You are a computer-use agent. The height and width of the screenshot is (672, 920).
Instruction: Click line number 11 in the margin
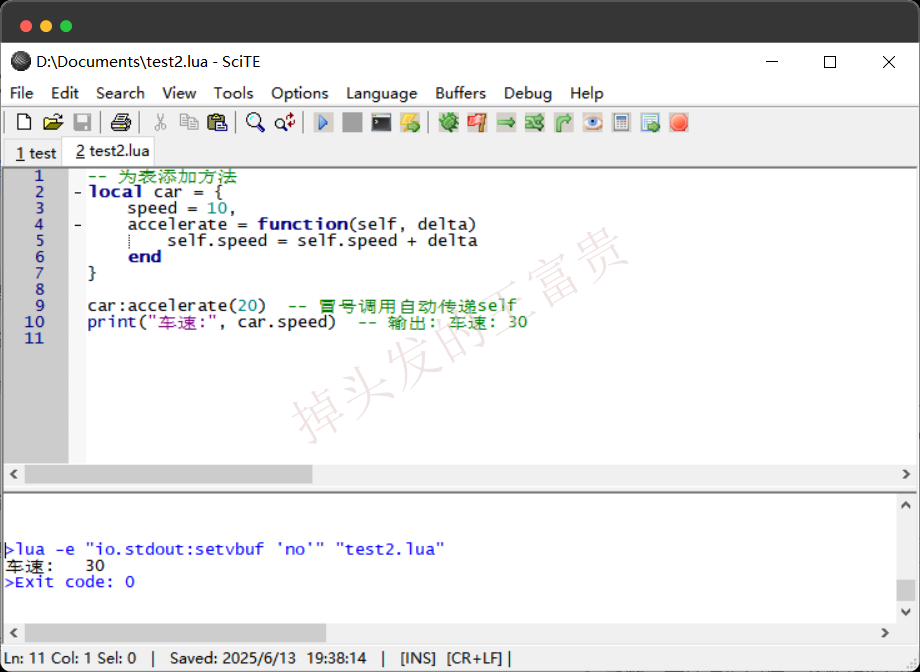[34, 338]
